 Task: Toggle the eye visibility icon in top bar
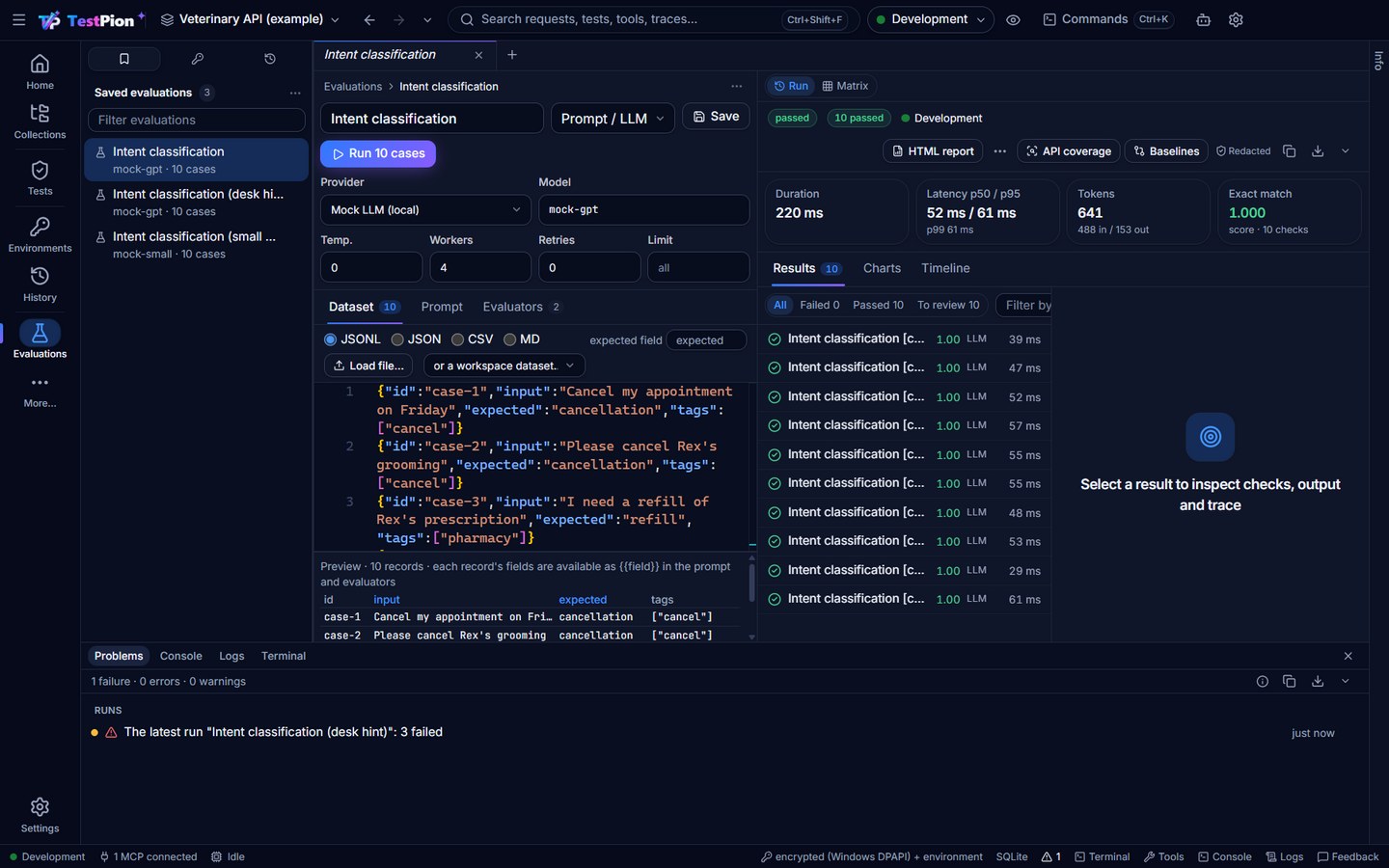pyautogui.click(x=1013, y=19)
